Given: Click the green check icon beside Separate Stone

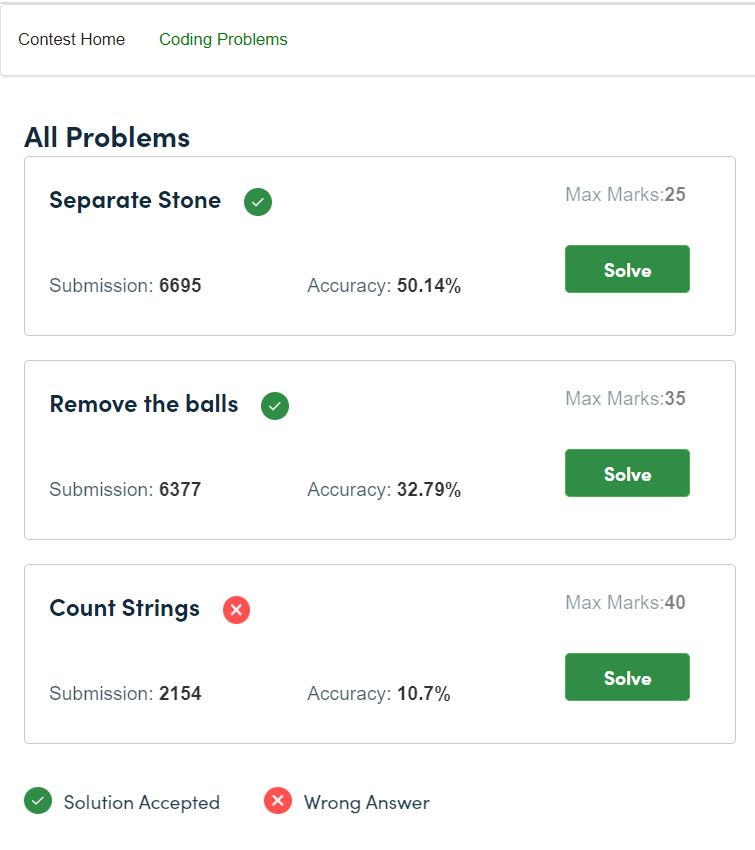Looking at the screenshot, I should 257,202.
